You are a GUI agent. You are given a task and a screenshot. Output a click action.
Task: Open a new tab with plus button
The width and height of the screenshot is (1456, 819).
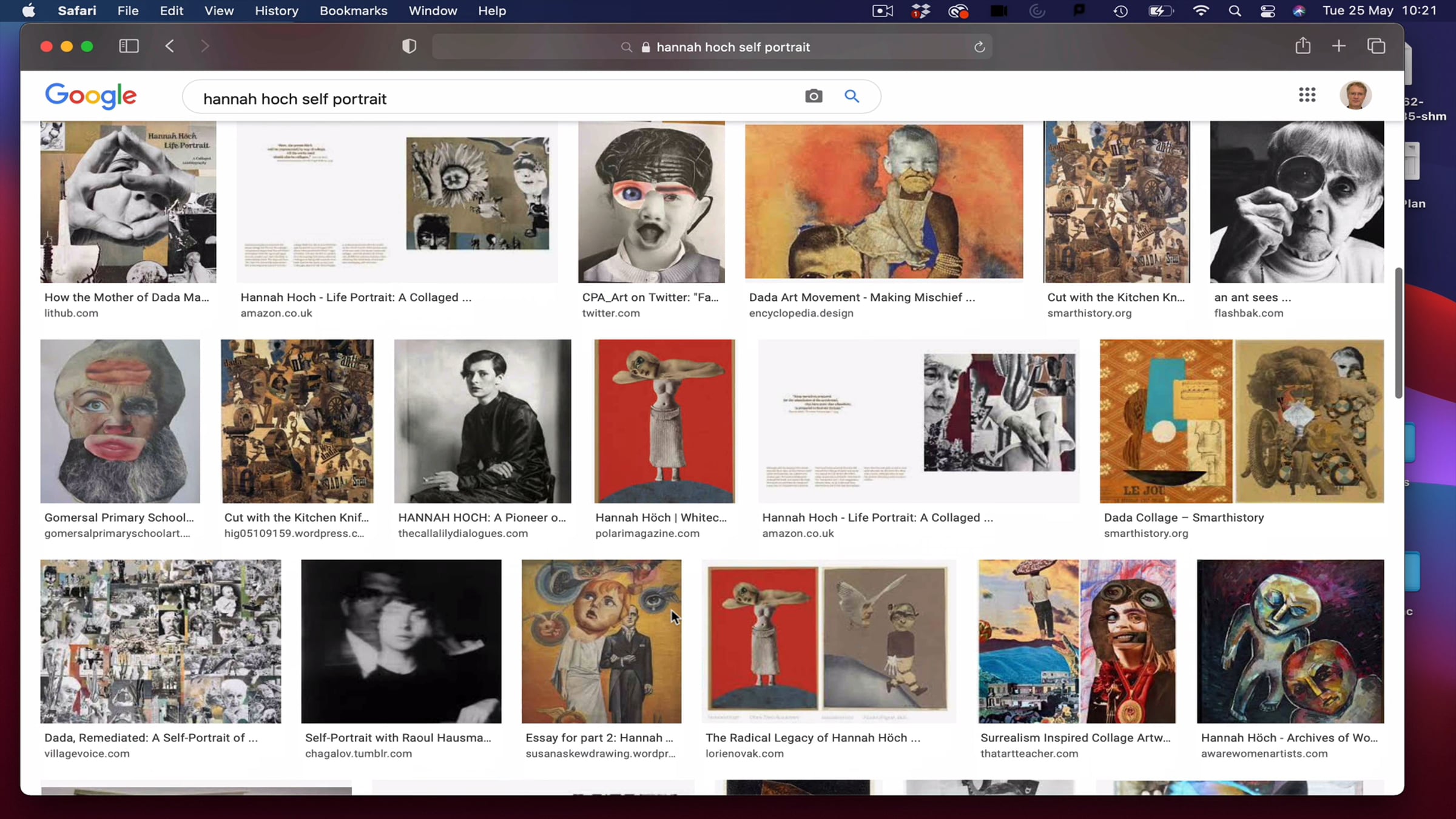coord(1338,46)
